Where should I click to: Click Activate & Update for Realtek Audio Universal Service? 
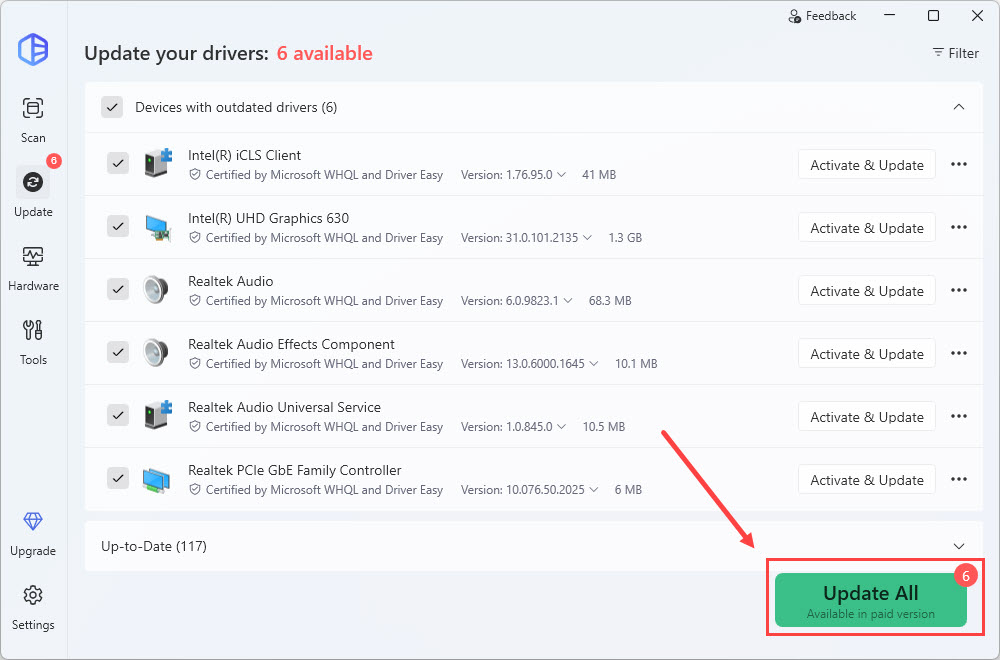866,417
